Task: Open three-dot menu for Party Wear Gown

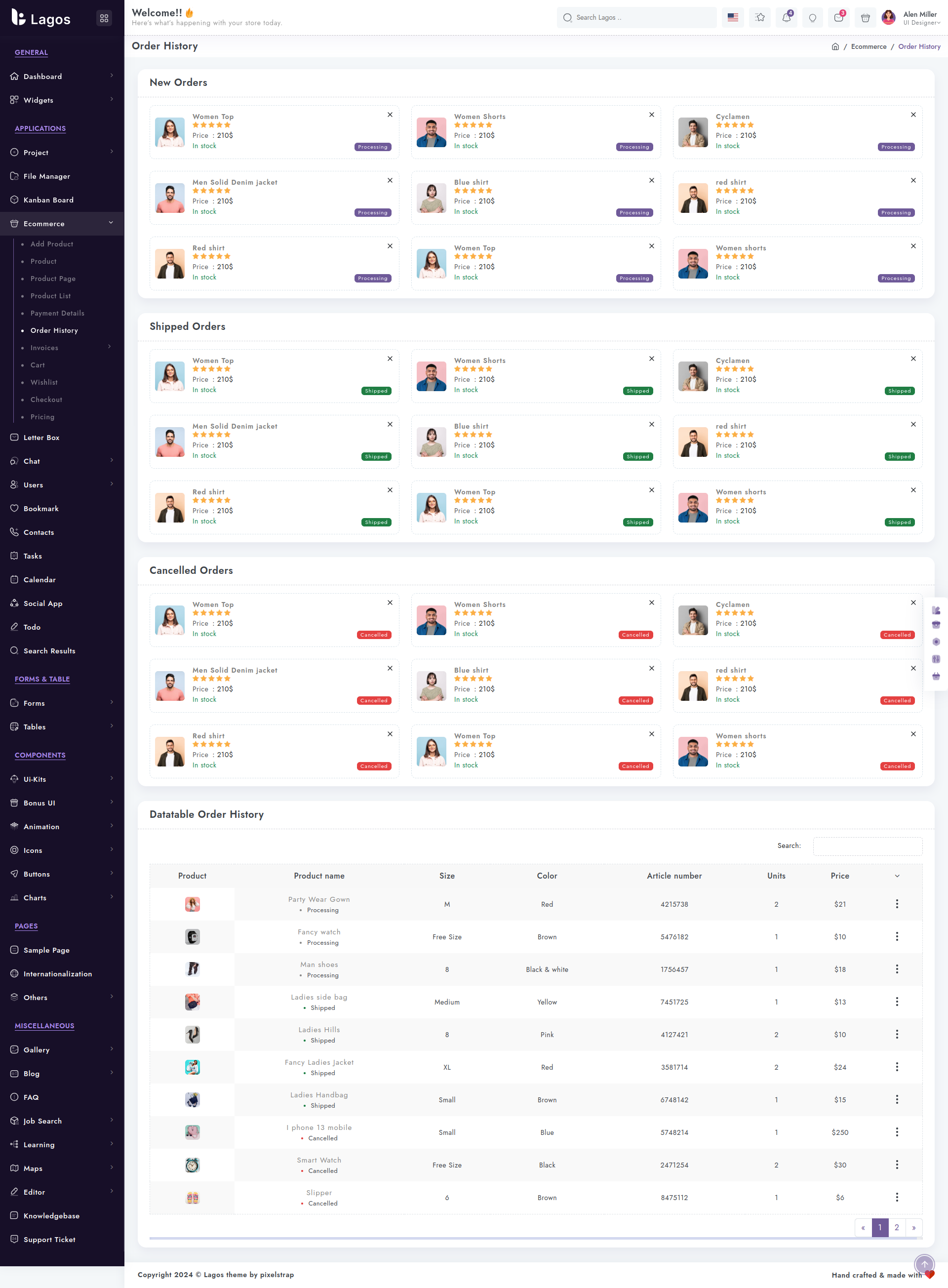Action: [897, 904]
